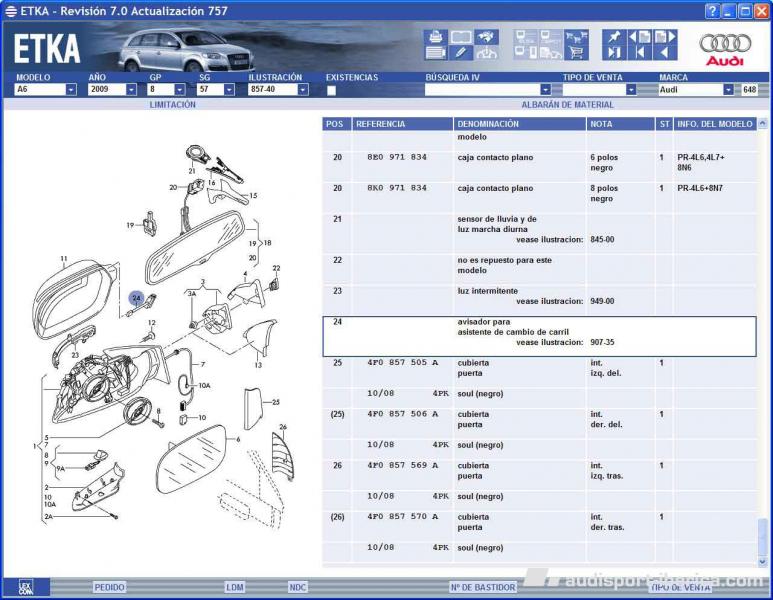Click the parts list vertical scrollbar thumb
Screen dimensions: 773x600
tap(764, 530)
